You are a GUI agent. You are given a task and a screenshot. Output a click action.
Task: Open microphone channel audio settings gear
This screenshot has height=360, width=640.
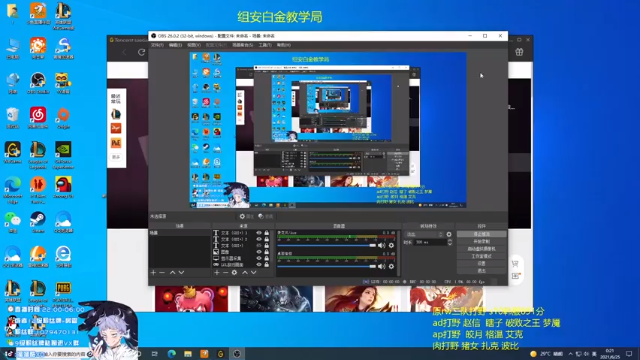tap(391, 245)
